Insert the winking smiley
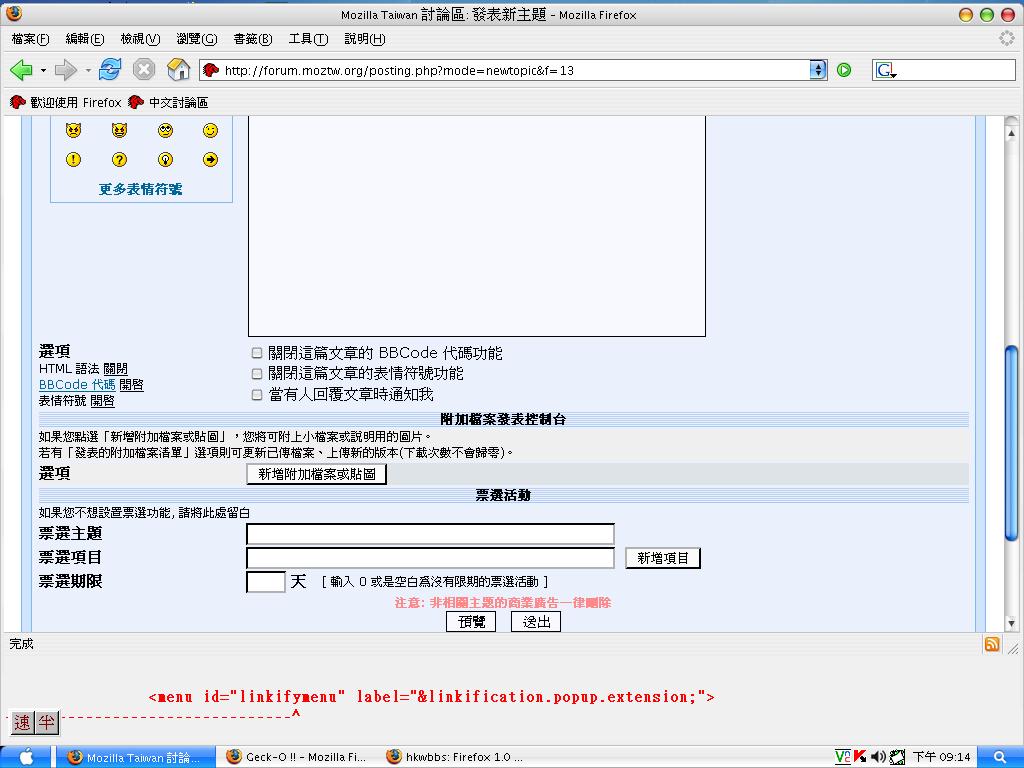The height and width of the screenshot is (768, 1024). point(210,131)
